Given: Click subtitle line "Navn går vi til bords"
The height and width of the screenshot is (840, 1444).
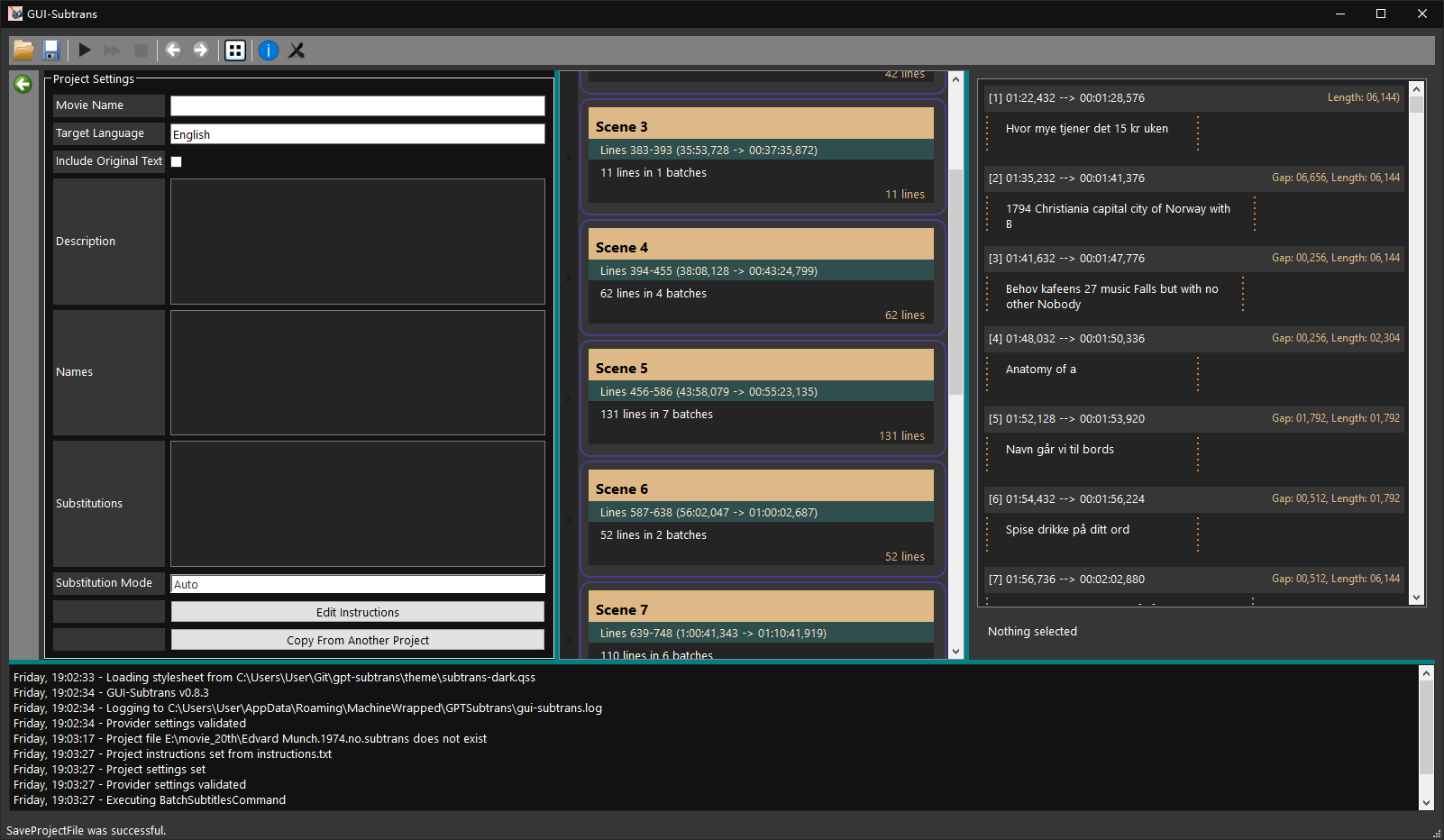Looking at the screenshot, I should coord(1060,450).
